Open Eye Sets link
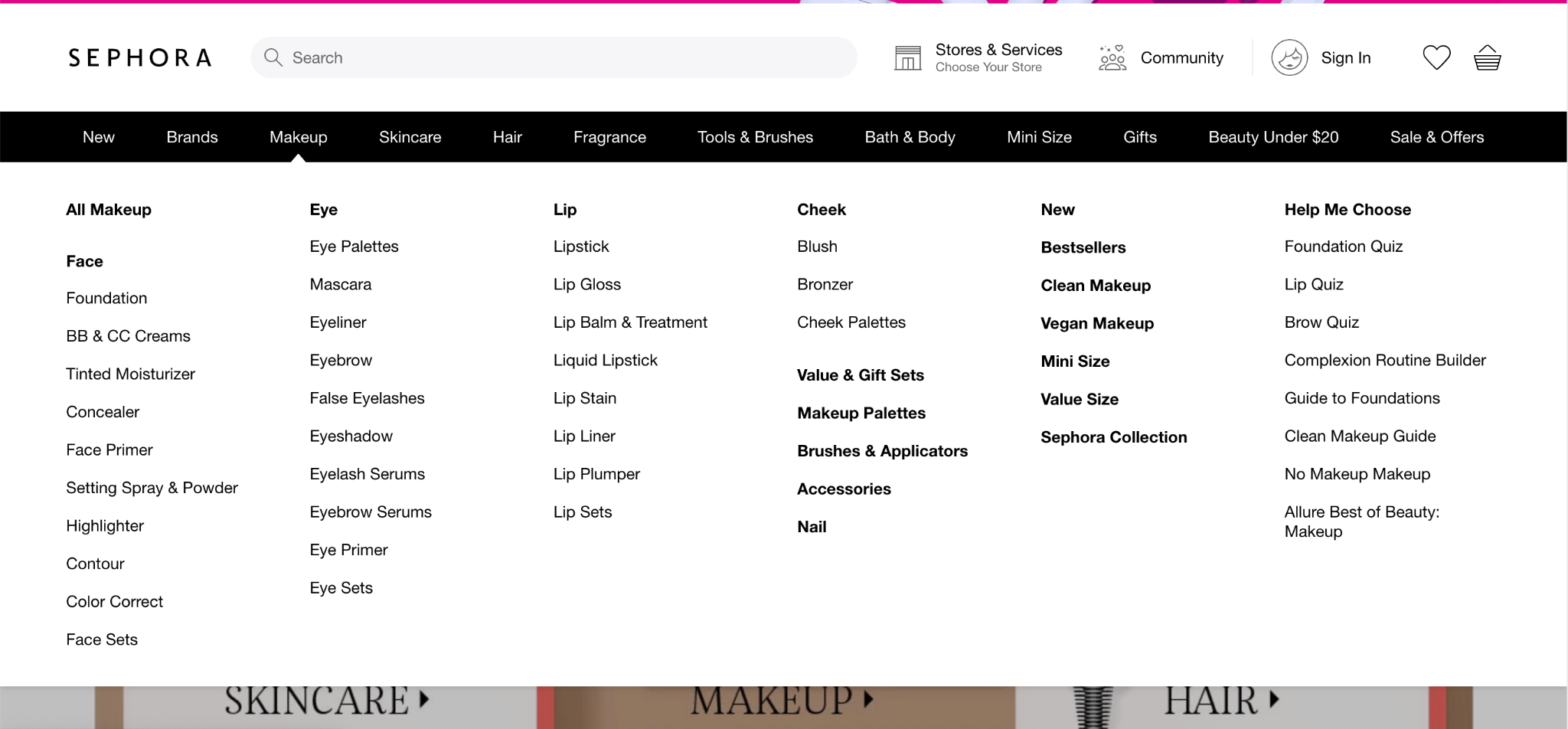The height and width of the screenshot is (729, 1568). (x=341, y=588)
